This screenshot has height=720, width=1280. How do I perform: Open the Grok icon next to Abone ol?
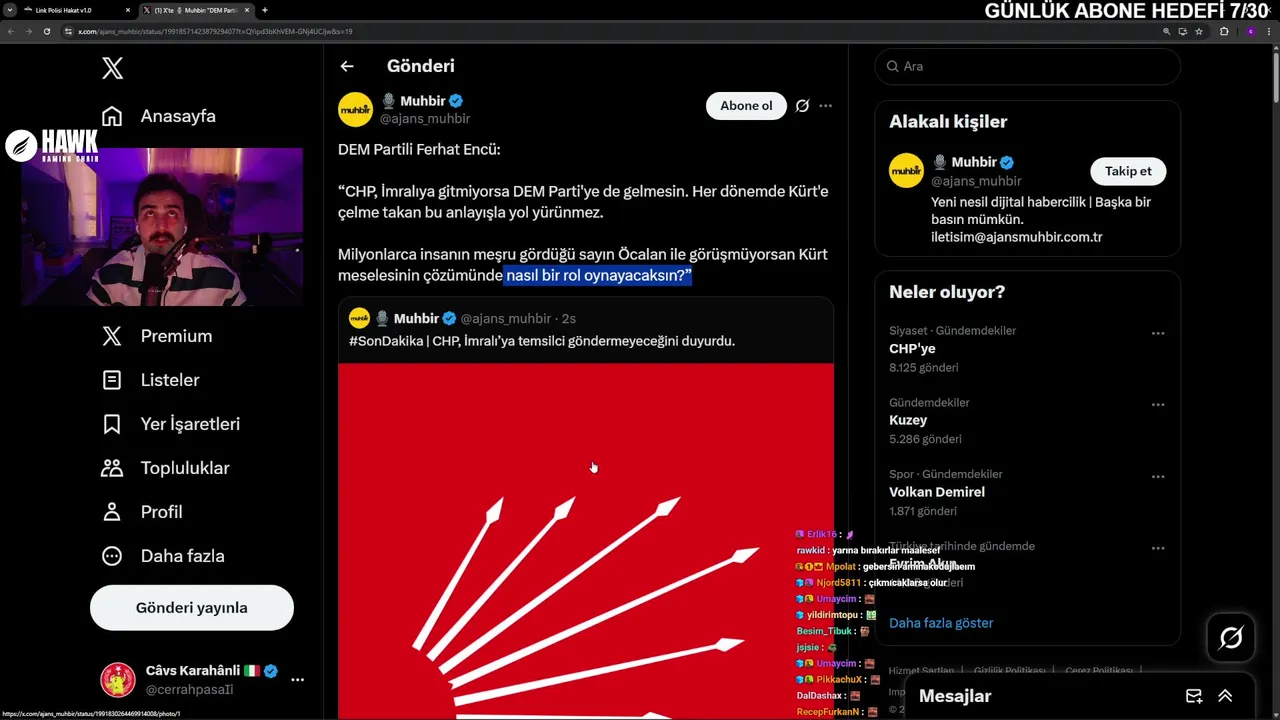(x=802, y=106)
